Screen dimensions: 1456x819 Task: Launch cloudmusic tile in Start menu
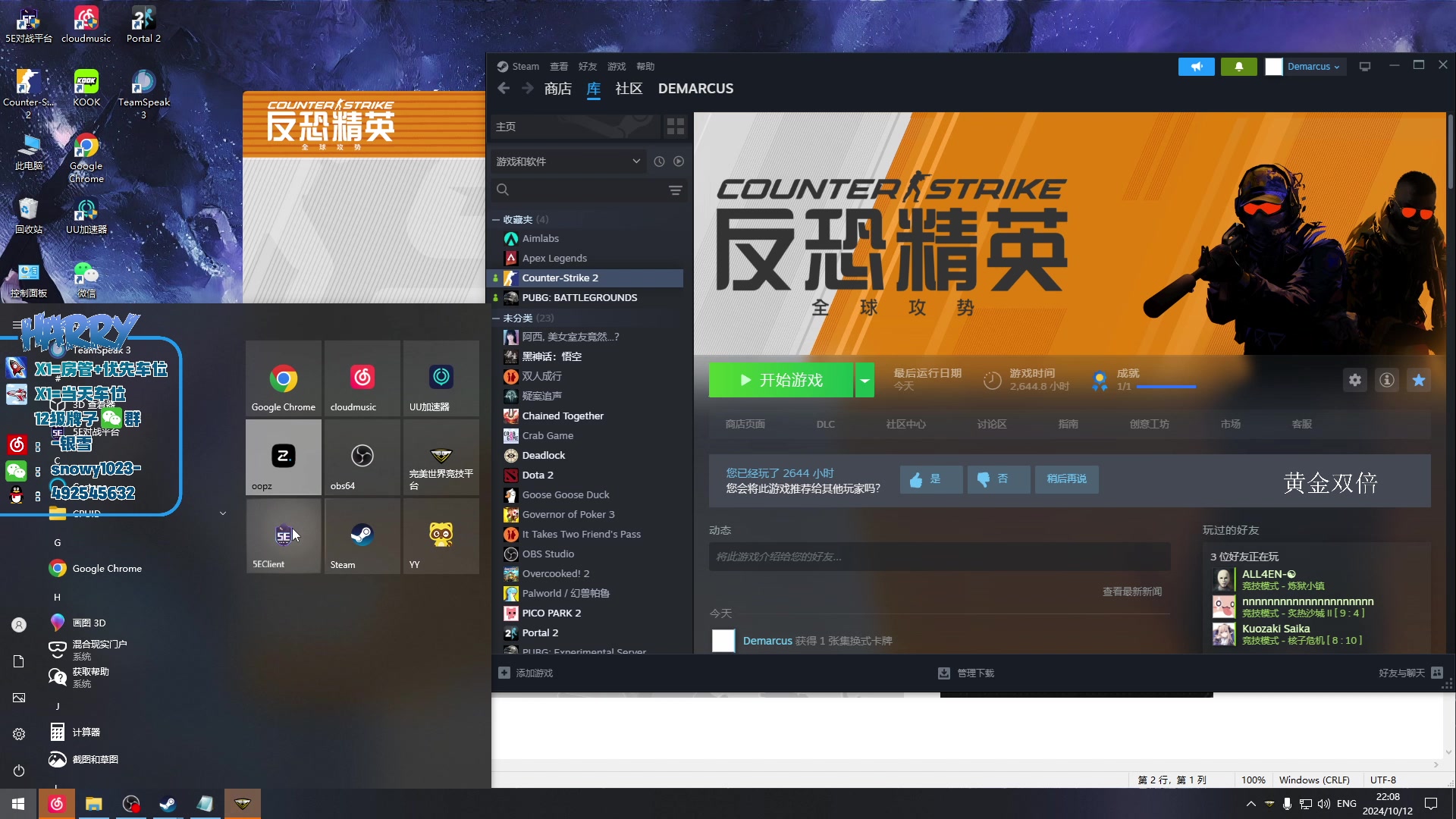click(x=362, y=378)
